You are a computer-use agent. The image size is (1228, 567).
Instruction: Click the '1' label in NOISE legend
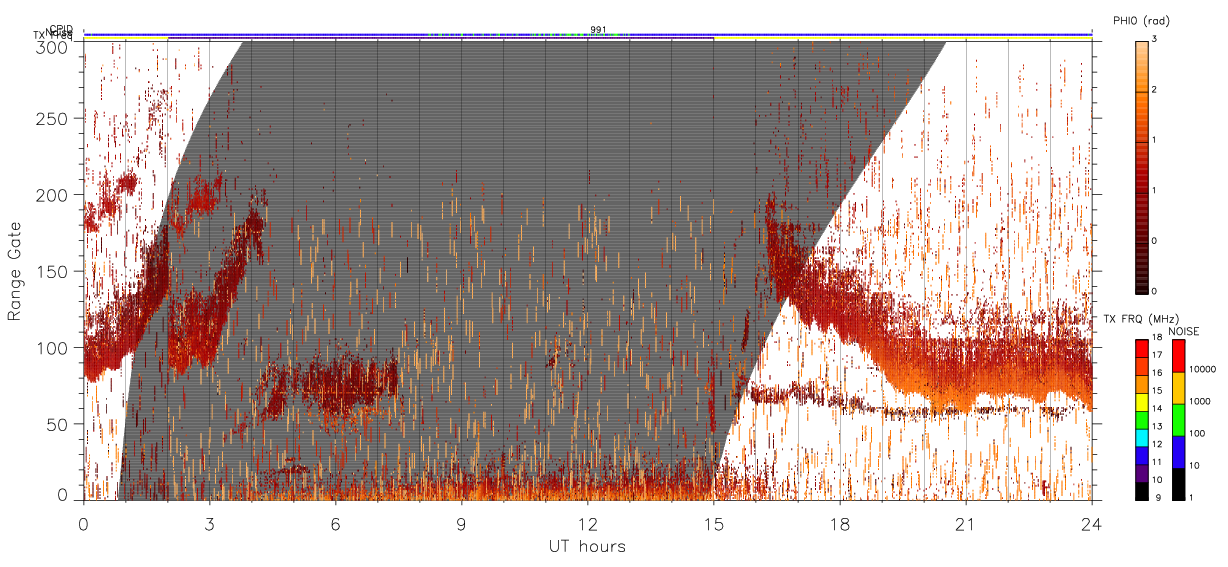[x=1192, y=497]
